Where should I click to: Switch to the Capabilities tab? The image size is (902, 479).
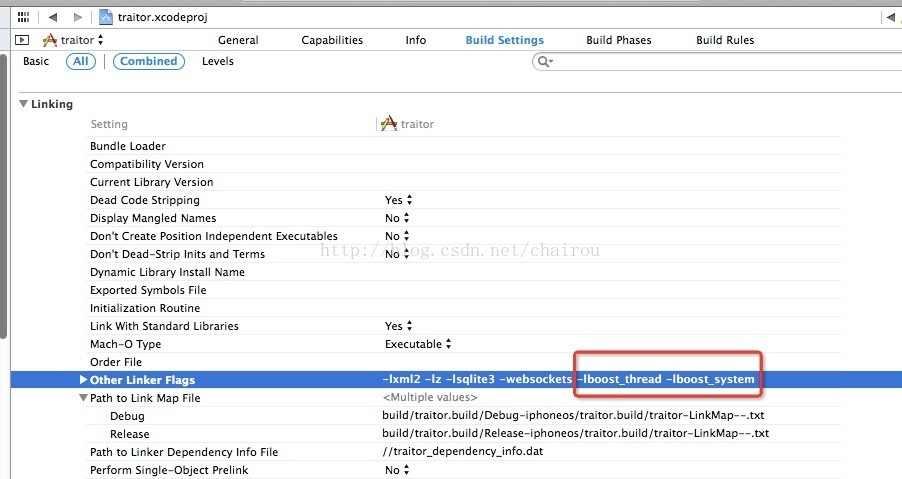point(332,40)
